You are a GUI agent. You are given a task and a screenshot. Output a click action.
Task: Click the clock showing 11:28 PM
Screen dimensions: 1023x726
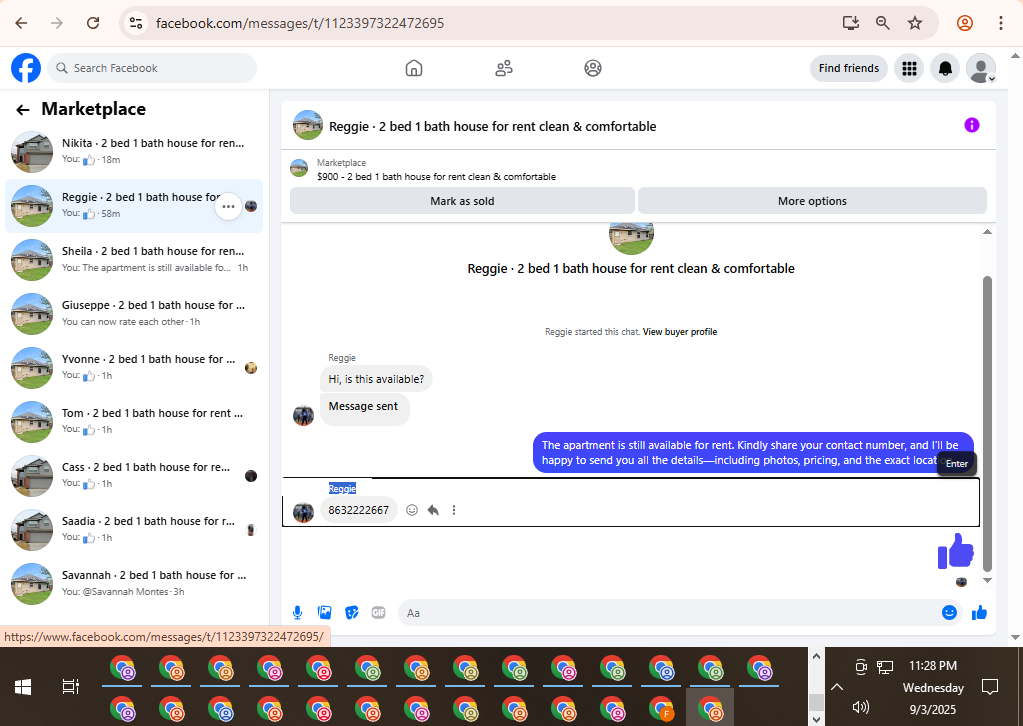[933, 666]
